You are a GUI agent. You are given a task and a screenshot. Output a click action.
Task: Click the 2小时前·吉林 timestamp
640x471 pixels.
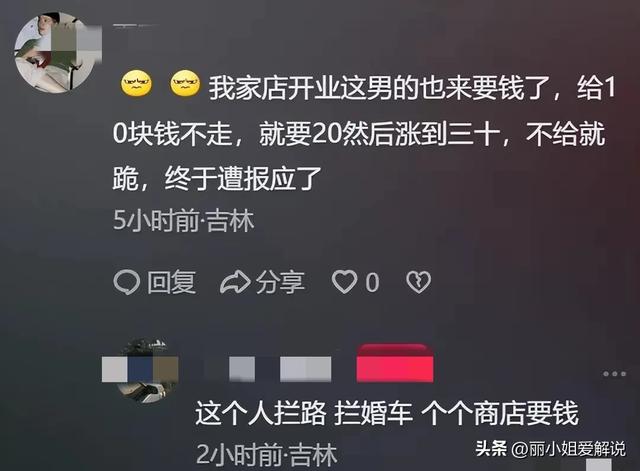(267, 454)
